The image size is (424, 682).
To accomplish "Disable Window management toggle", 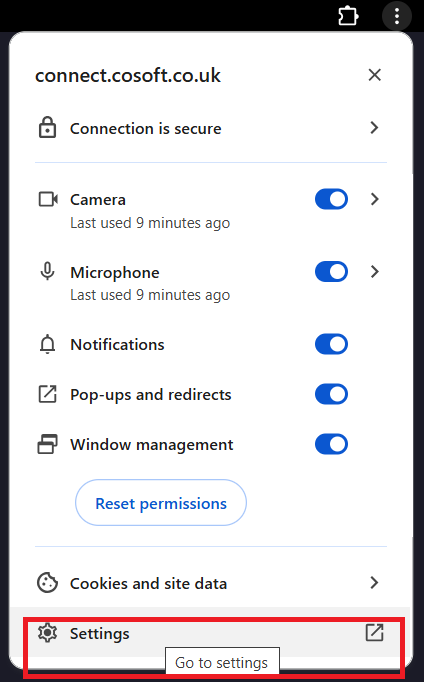I will click(x=331, y=444).
